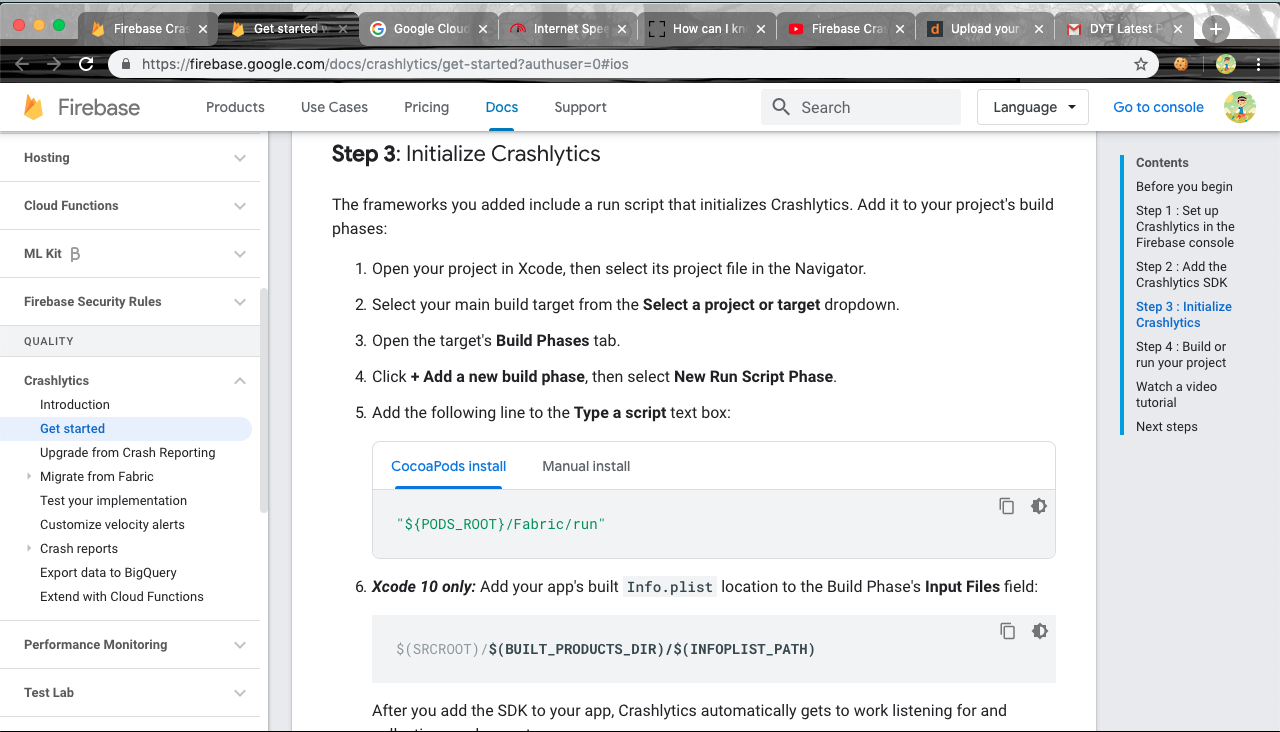Toggle dark theme on the CocoaPods code block
This screenshot has height=732, width=1280.
point(1039,506)
